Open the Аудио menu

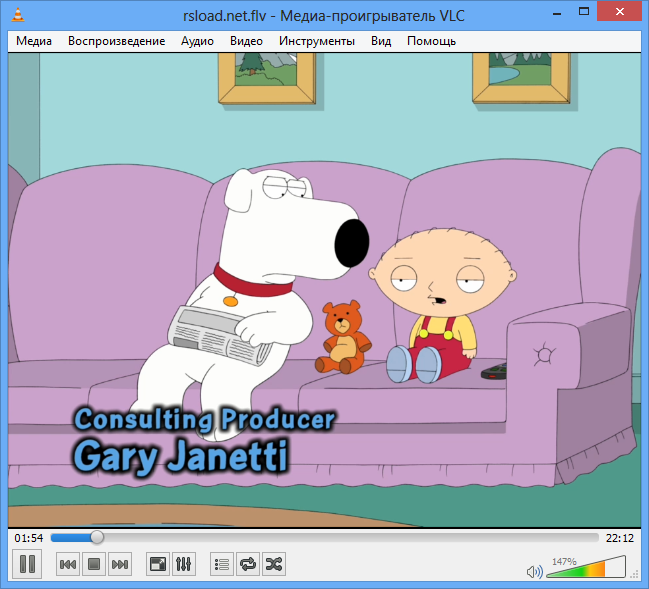pos(197,41)
